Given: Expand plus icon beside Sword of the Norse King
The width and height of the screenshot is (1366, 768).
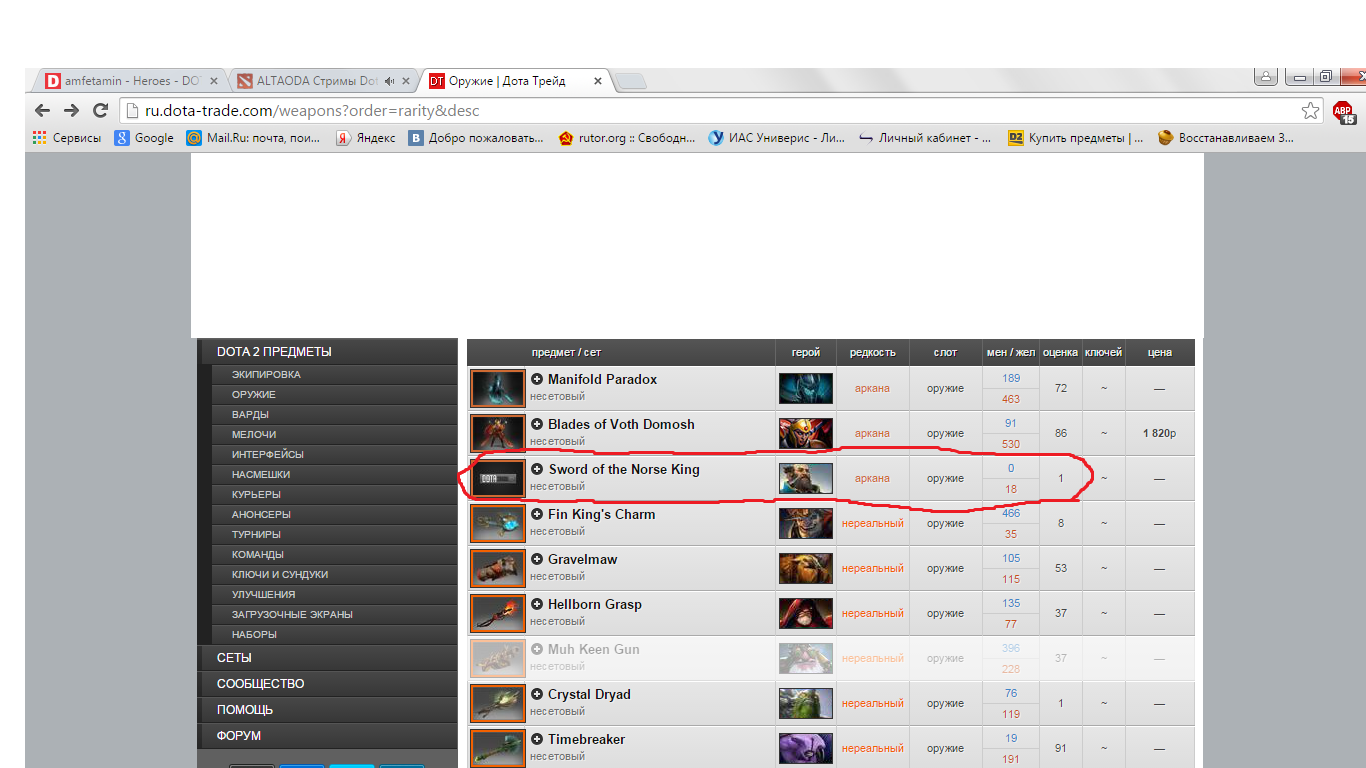Looking at the screenshot, I should tap(537, 469).
